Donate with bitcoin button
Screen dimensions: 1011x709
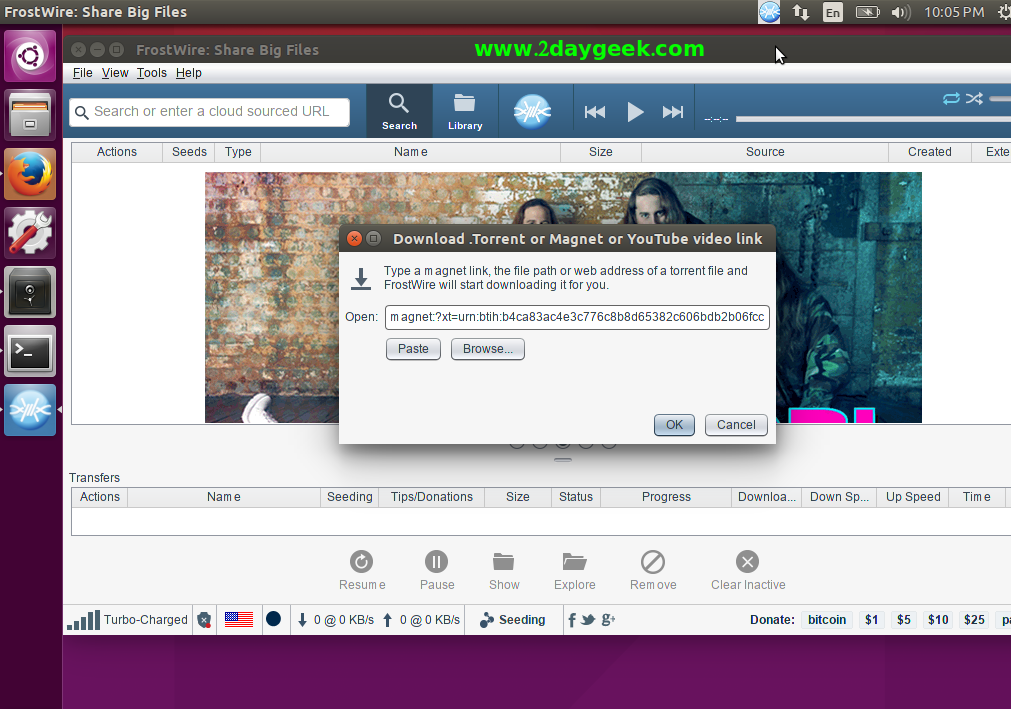point(827,620)
